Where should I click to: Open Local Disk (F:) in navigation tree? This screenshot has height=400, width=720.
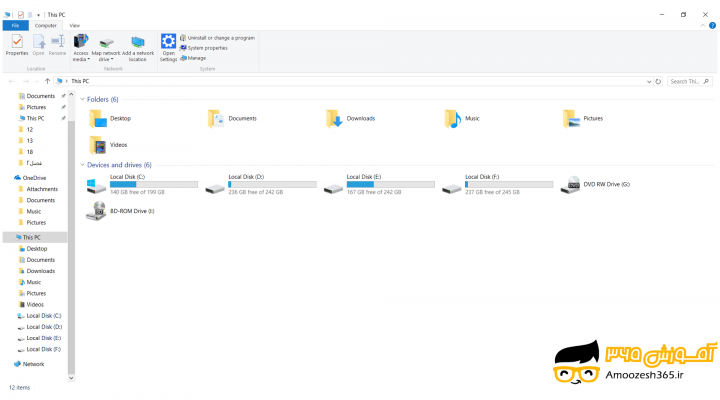[43, 349]
